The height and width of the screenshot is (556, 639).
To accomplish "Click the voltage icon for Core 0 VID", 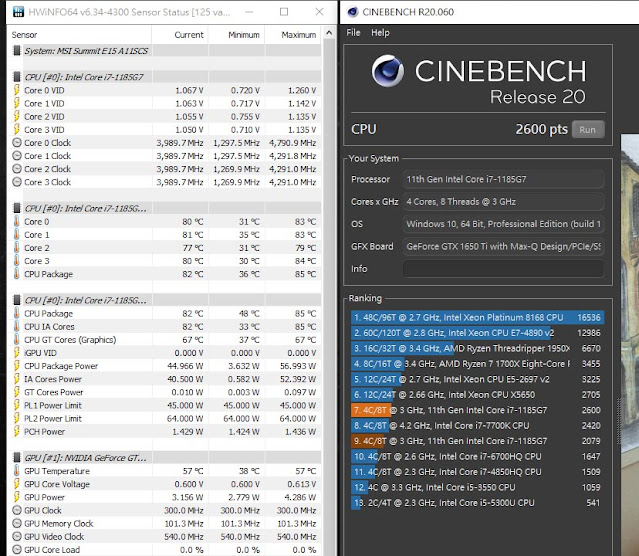I will pos(17,90).
